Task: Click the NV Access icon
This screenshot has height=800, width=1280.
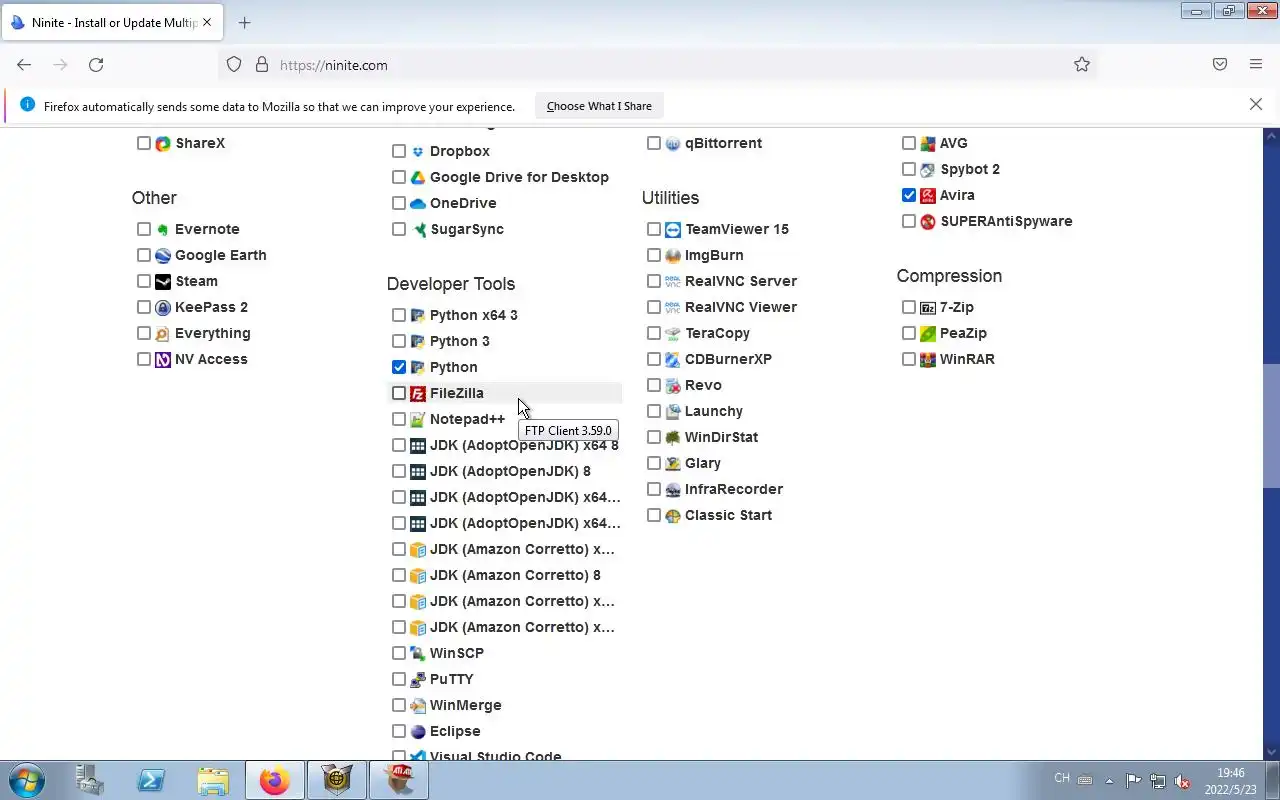Action: point(163,359)
